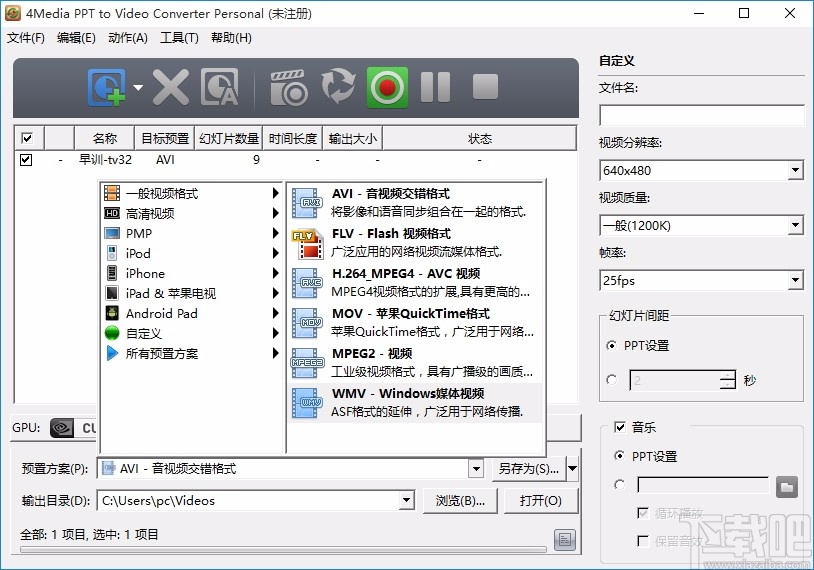Click the 文件名 input field
814x570 pixels.
pyautogui.click(x=702, y=115)
